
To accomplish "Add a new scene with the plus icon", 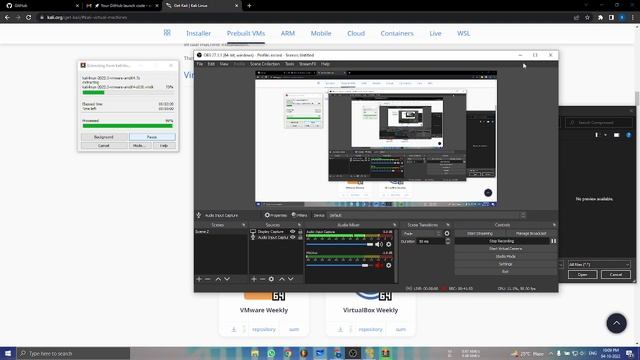I will coord(199,279).
